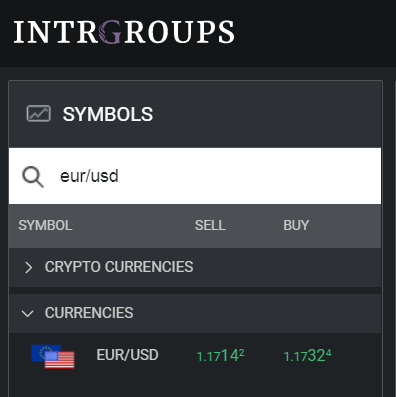Image resolution: width=396 pixels, height=397 pixels.
Task: Select the EUR/USD symbol name
Action: click(127, 355)
